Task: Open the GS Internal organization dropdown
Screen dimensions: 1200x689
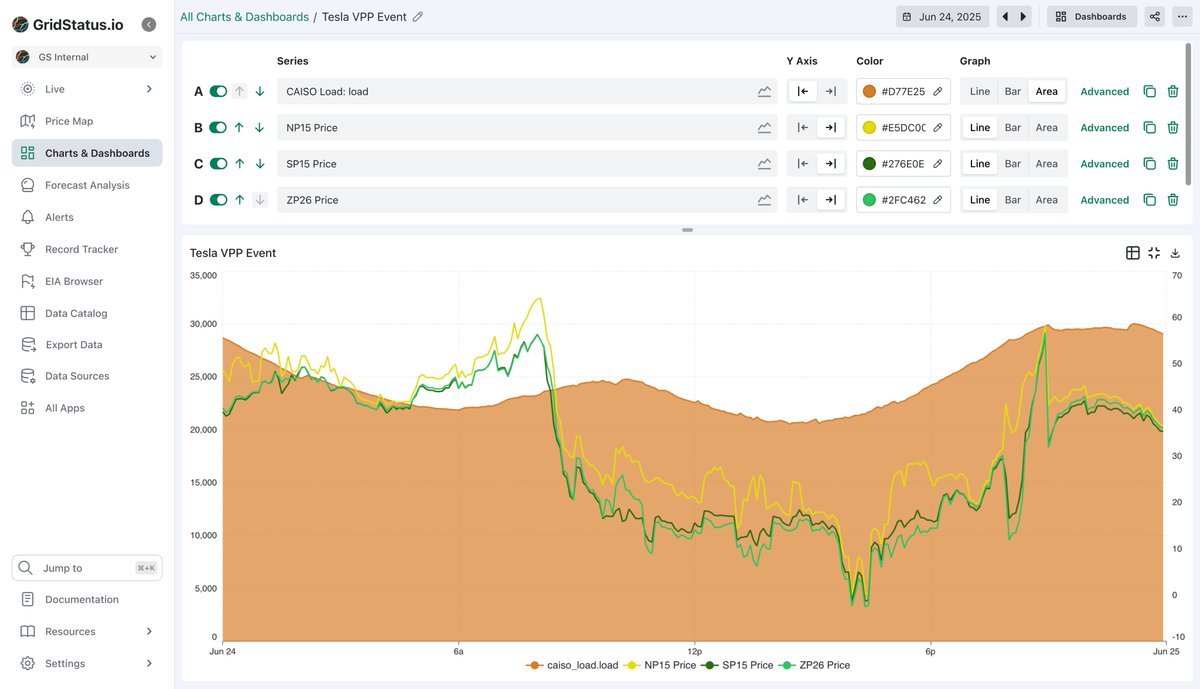Action: pos(87,57)
